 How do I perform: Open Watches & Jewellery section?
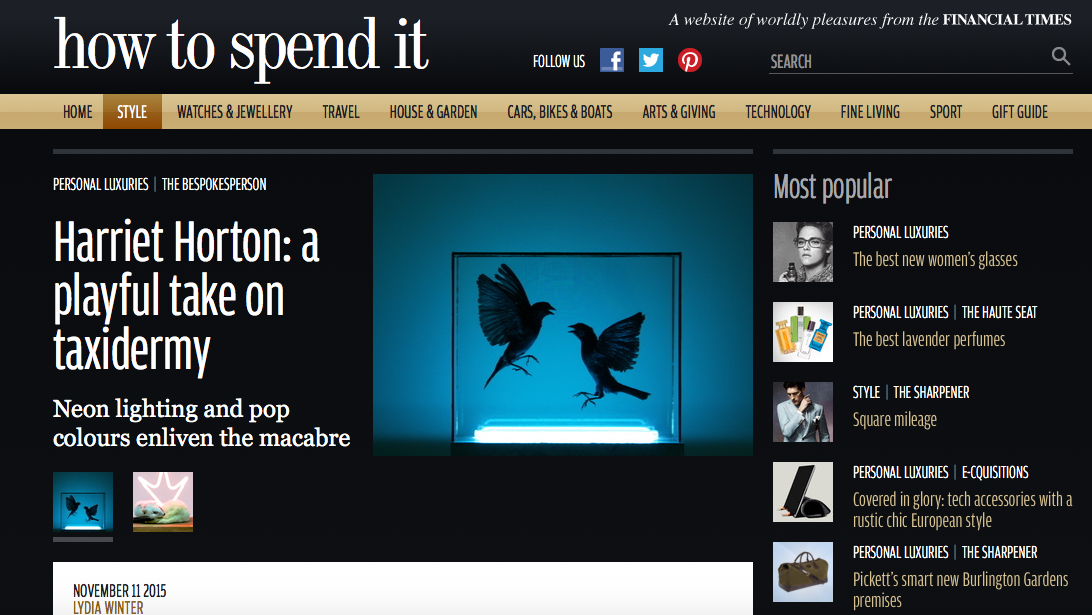pos(235,111)
